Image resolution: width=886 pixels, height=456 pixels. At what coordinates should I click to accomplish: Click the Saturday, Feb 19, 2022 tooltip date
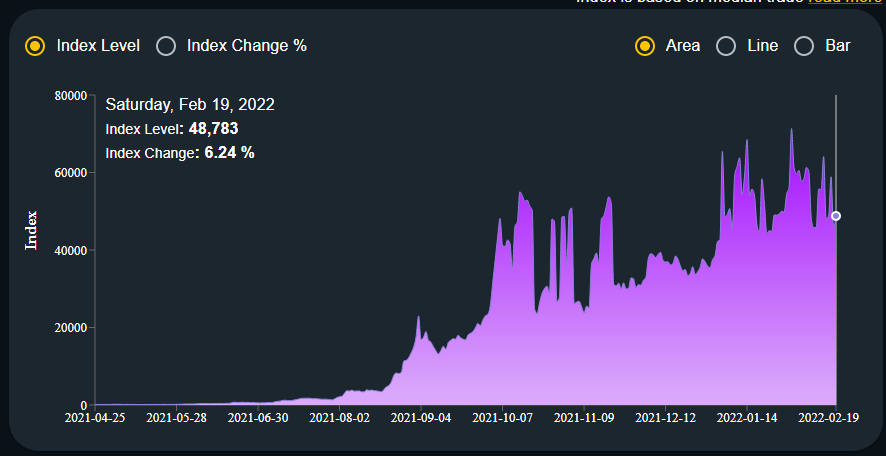(x=190, y=105)
